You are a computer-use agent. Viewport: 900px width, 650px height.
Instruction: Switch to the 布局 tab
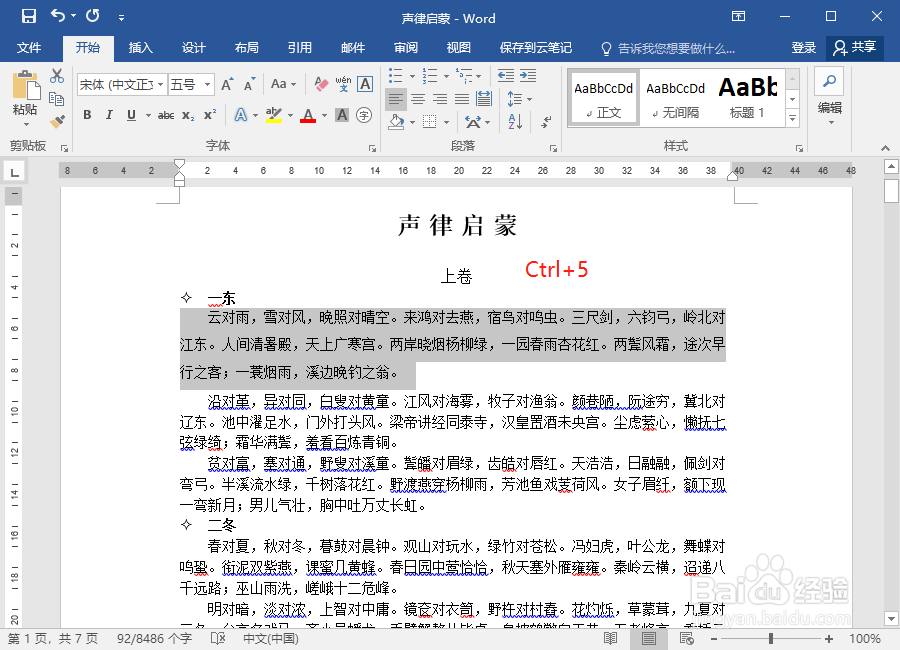[x=247, y=48]
